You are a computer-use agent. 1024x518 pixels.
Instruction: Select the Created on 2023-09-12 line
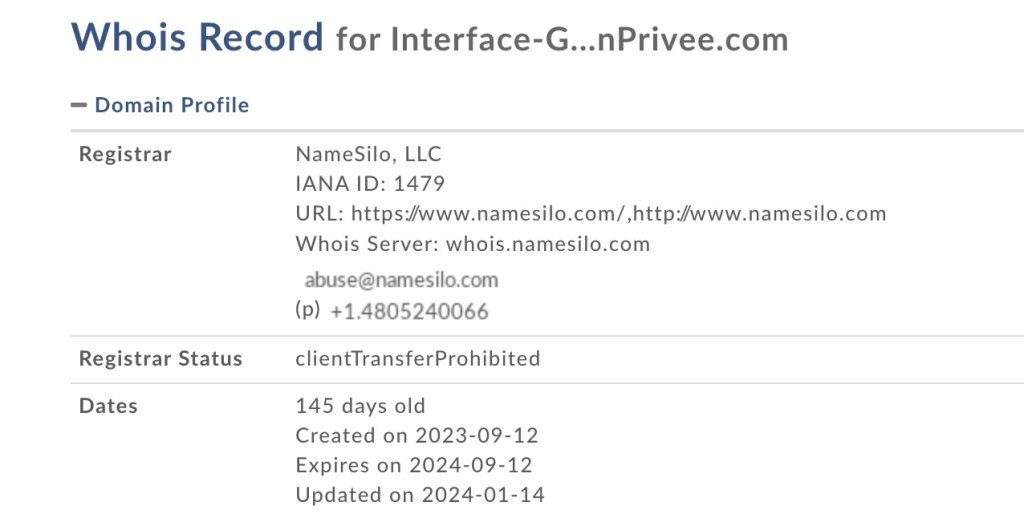tap(417, 436)
